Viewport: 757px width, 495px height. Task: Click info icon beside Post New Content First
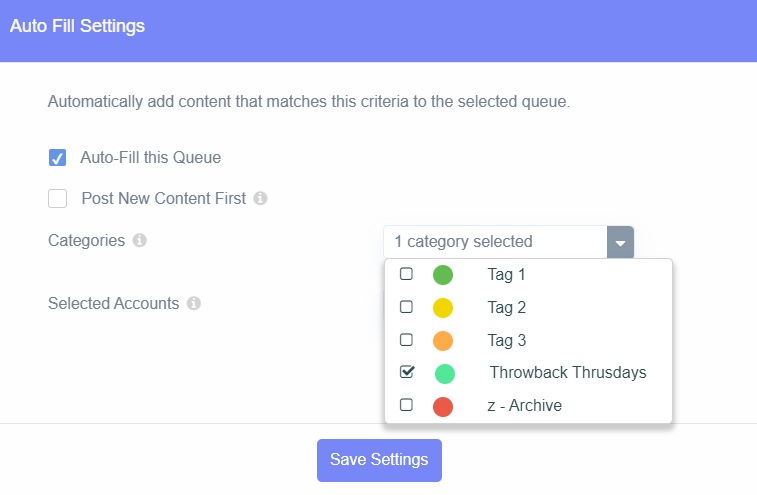260,198
